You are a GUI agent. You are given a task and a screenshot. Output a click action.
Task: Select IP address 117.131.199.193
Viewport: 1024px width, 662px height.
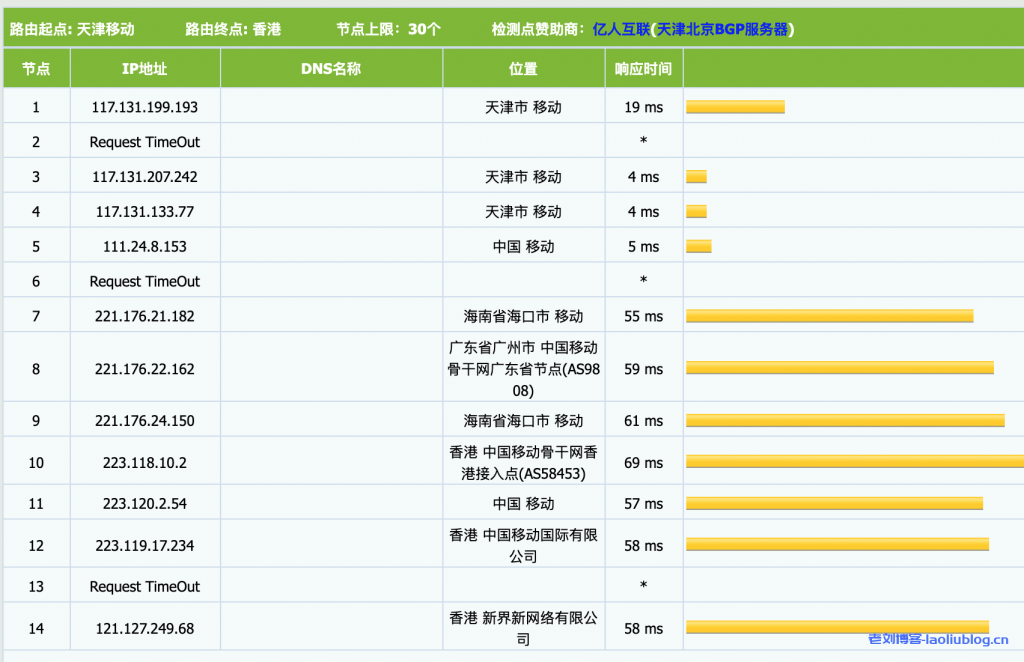(x=144, y=107)
